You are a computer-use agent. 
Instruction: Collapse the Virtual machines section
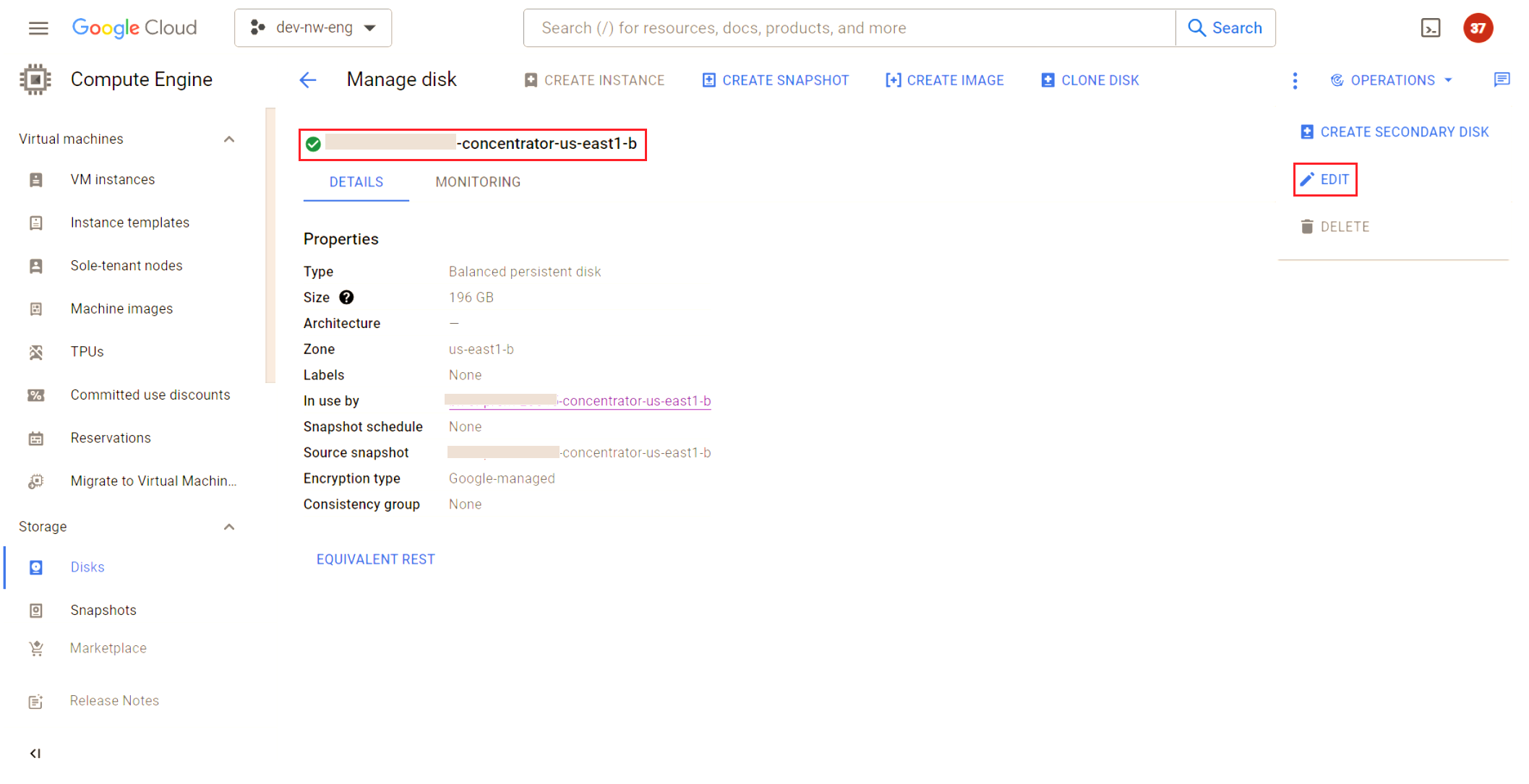[x=229, y=139]
